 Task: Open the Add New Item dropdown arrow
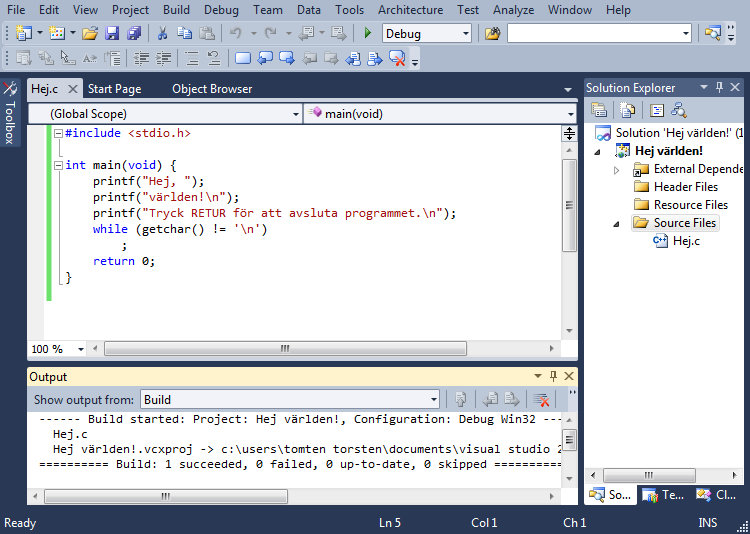pyautogui.click(x=73, y=33)
